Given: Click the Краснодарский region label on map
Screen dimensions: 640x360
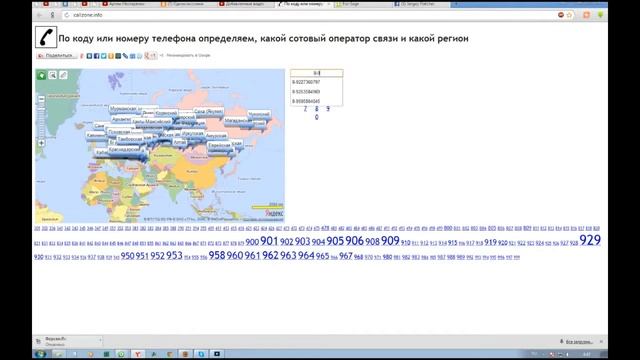Looking at the screenshot, I should [125, 150].
